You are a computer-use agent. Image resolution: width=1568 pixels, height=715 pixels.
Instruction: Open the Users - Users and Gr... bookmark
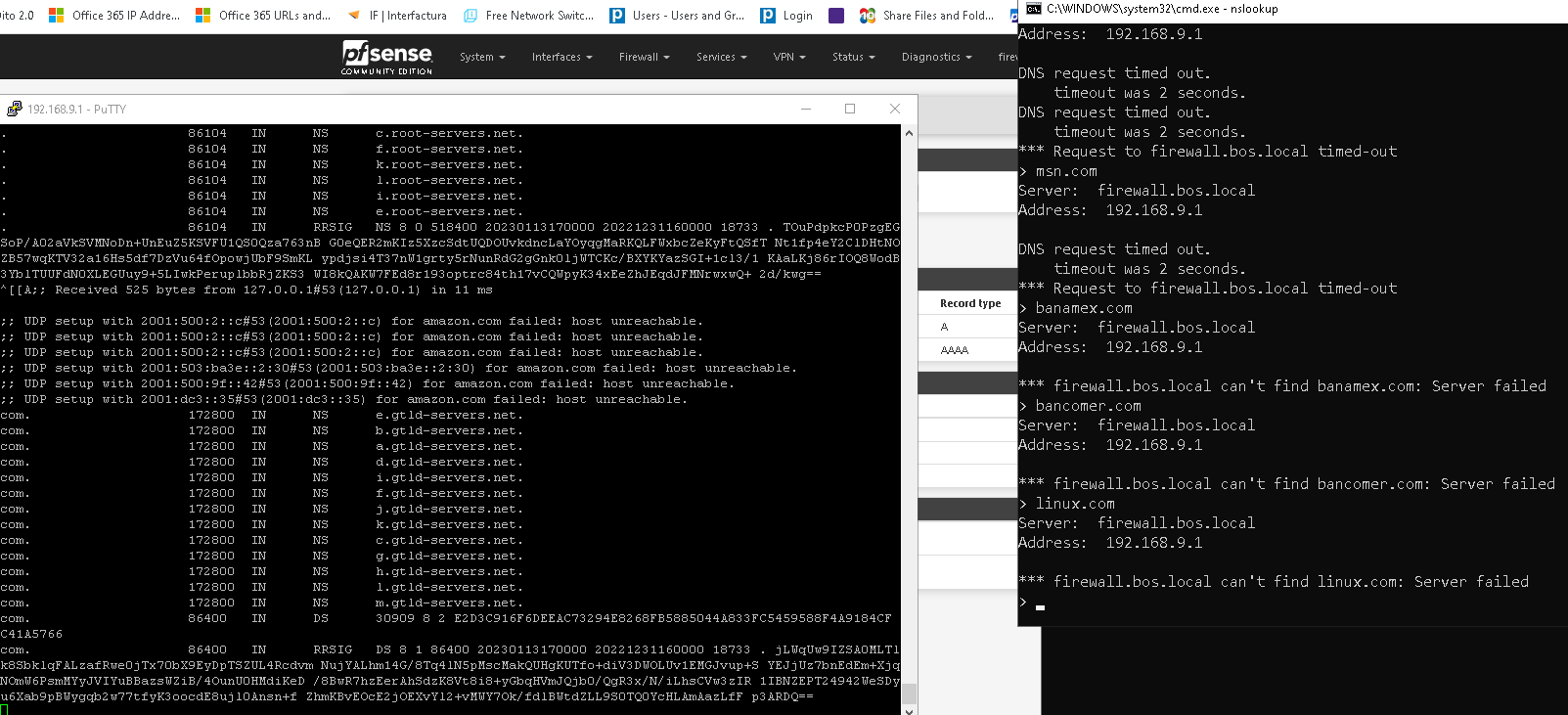(677, 16)
